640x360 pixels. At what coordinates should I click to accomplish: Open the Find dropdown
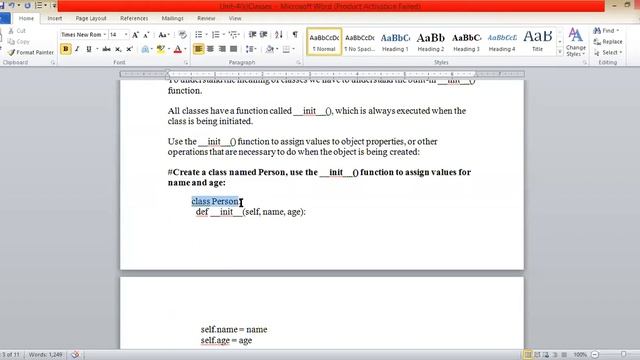(618, 31)
